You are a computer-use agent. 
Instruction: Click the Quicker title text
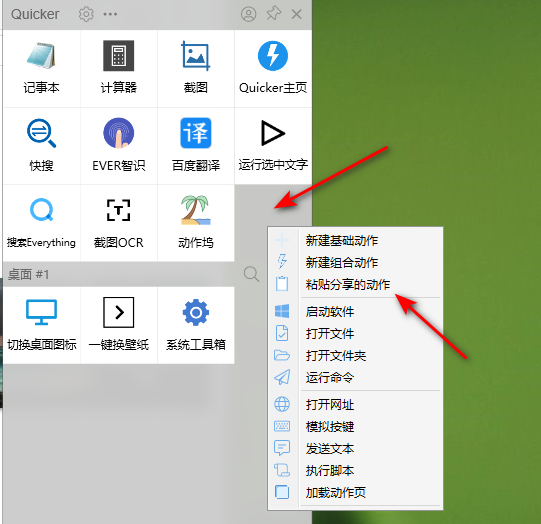[35, 14]
